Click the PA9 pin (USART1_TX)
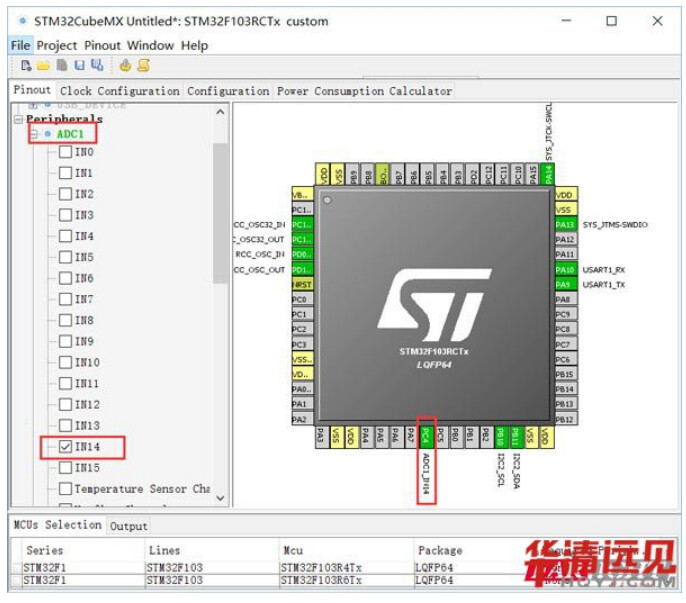This screenshot has height=603, width=686. pos(566,284)
